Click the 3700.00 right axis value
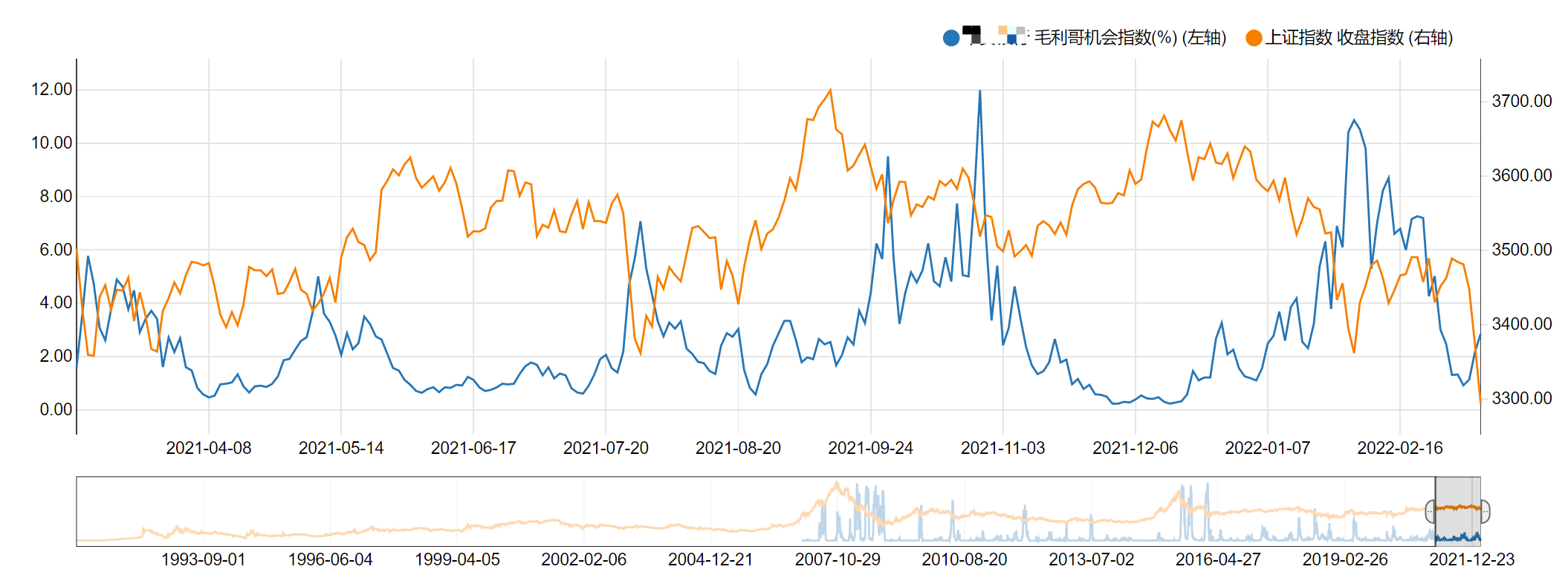Viewport: 1568px width, 578px height. click(x=1522, y=101)
